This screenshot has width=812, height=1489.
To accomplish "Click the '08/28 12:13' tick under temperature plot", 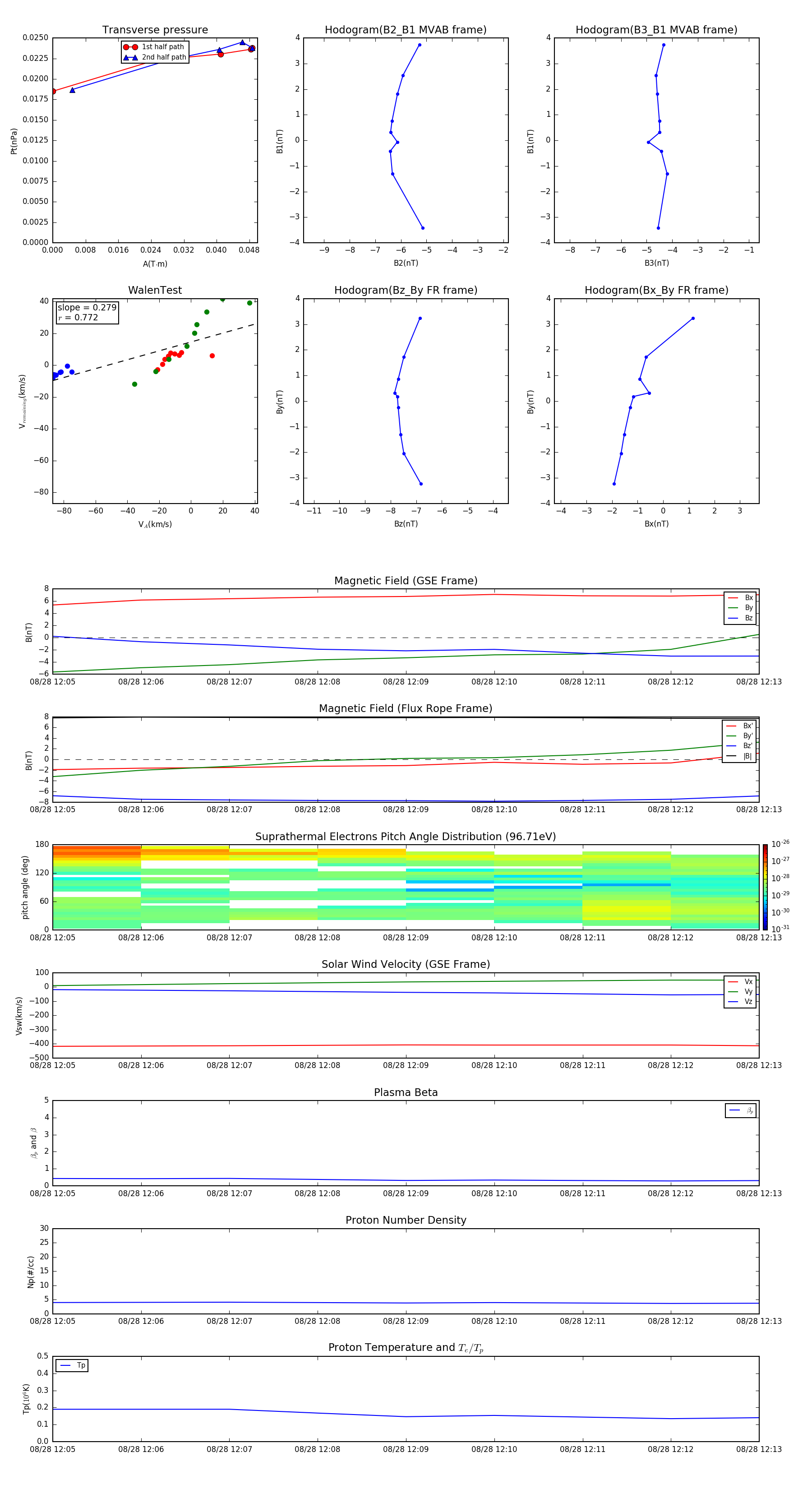I will [x=759, y=1449].
